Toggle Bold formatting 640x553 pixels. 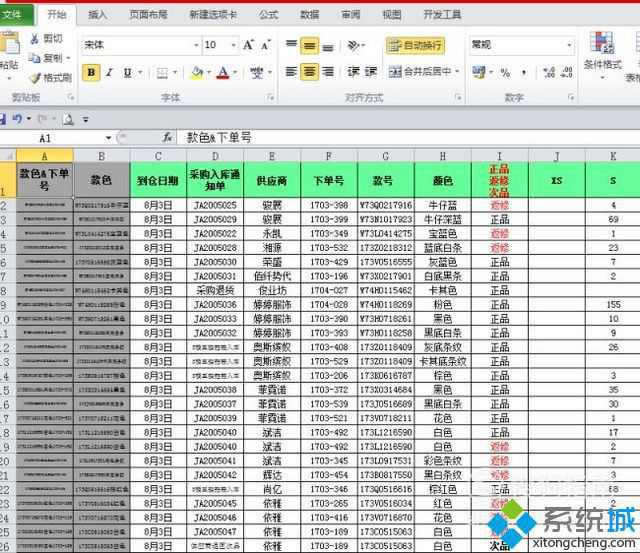pyautogui.click(x=91, y=73)
